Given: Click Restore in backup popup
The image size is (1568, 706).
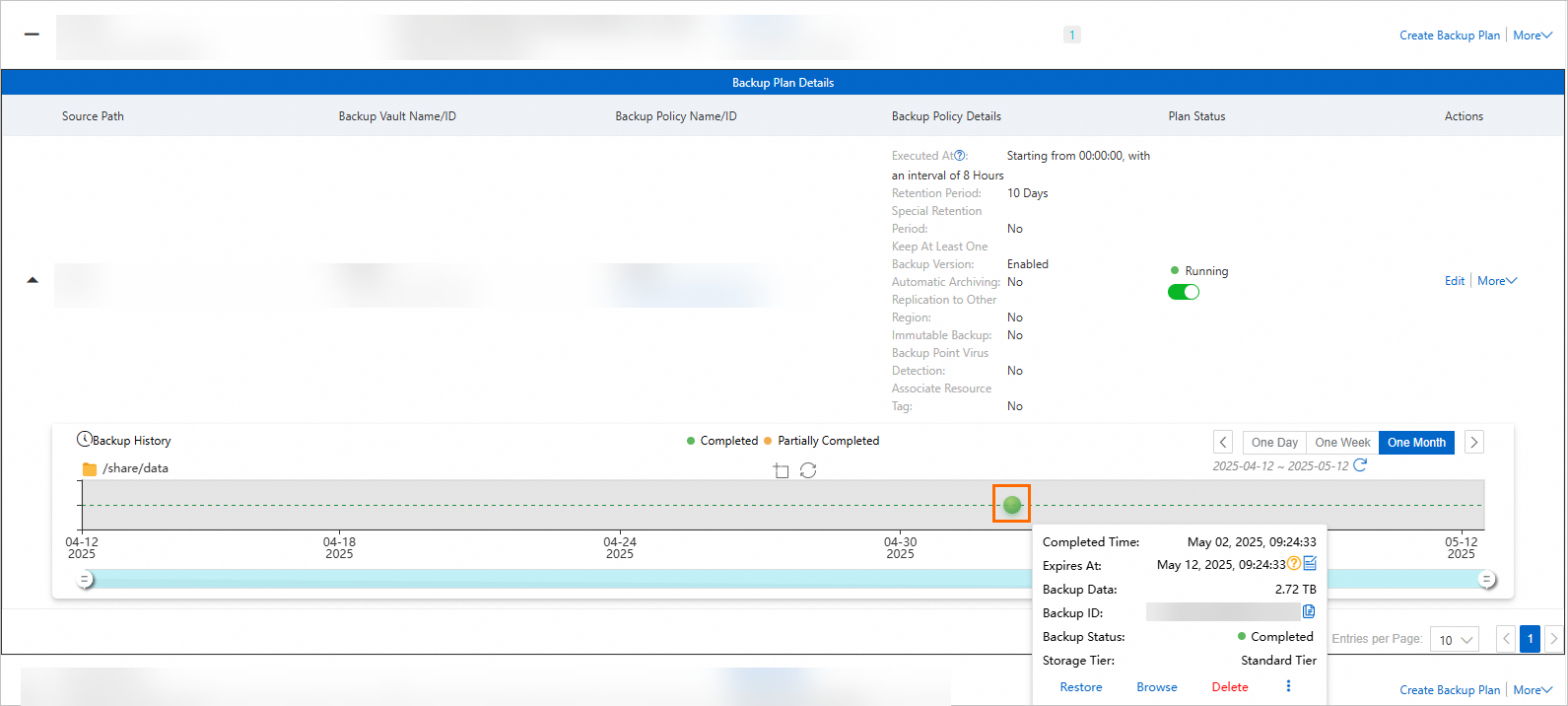Looking at the screenshot, I should 1081,687.
